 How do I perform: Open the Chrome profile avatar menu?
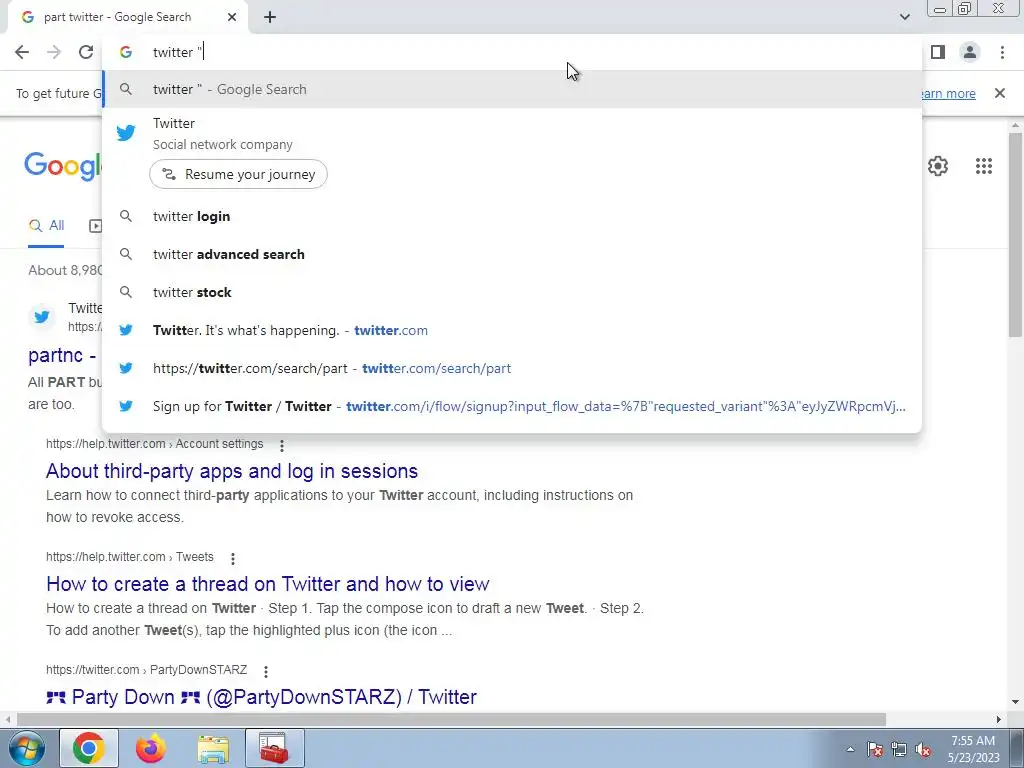click(x=970, y=52)
